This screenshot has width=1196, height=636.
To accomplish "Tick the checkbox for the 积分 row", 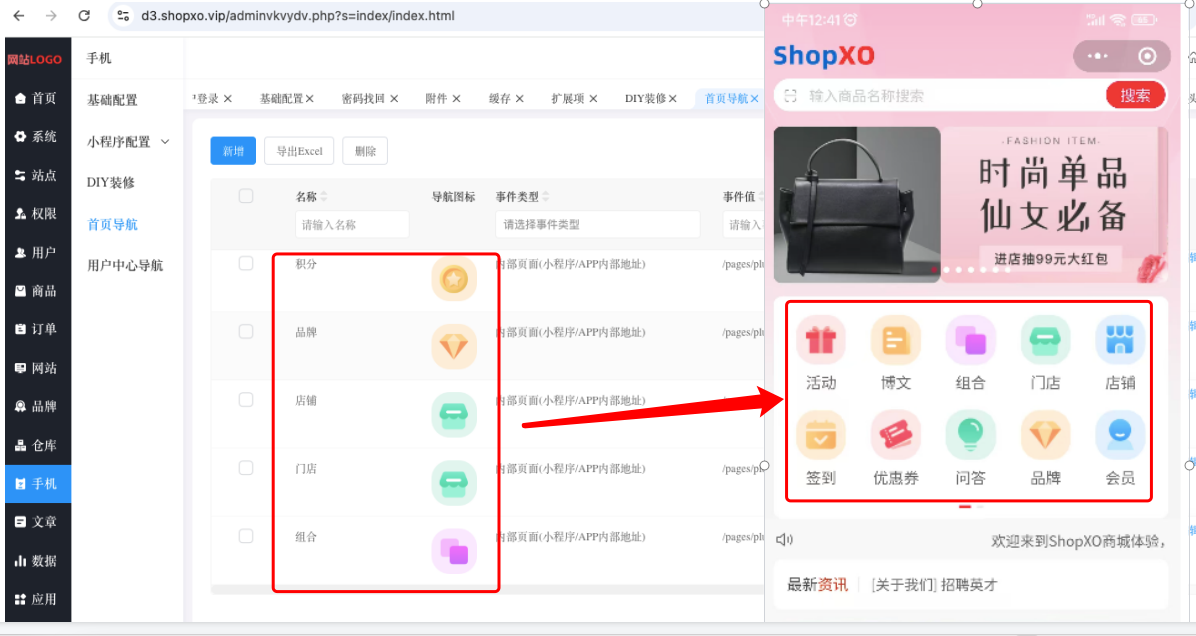I will pyautogui.click(x=246, y=263).
